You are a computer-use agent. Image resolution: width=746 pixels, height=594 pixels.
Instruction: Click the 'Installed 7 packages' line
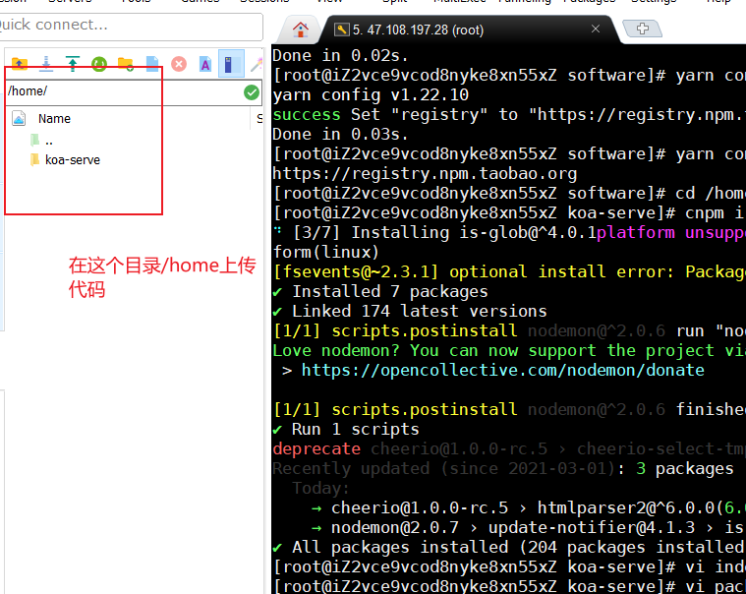380,292
